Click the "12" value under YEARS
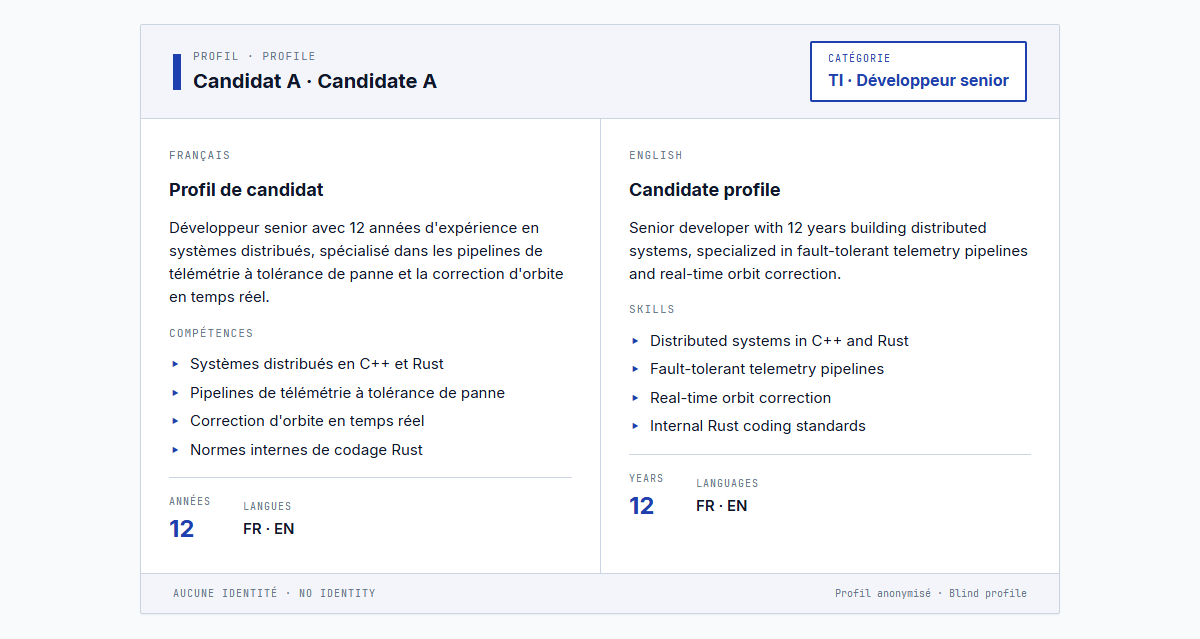Screen dimensions: 1200x639 click(641, 506)
